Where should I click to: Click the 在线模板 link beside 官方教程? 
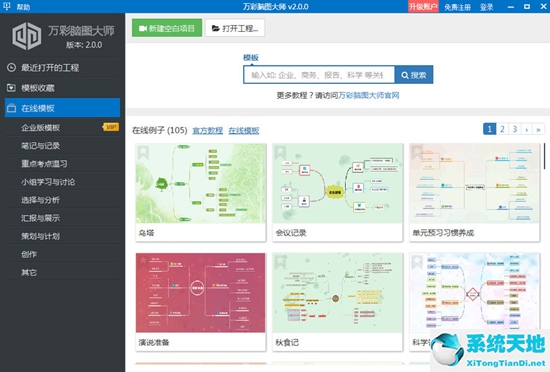244,130
